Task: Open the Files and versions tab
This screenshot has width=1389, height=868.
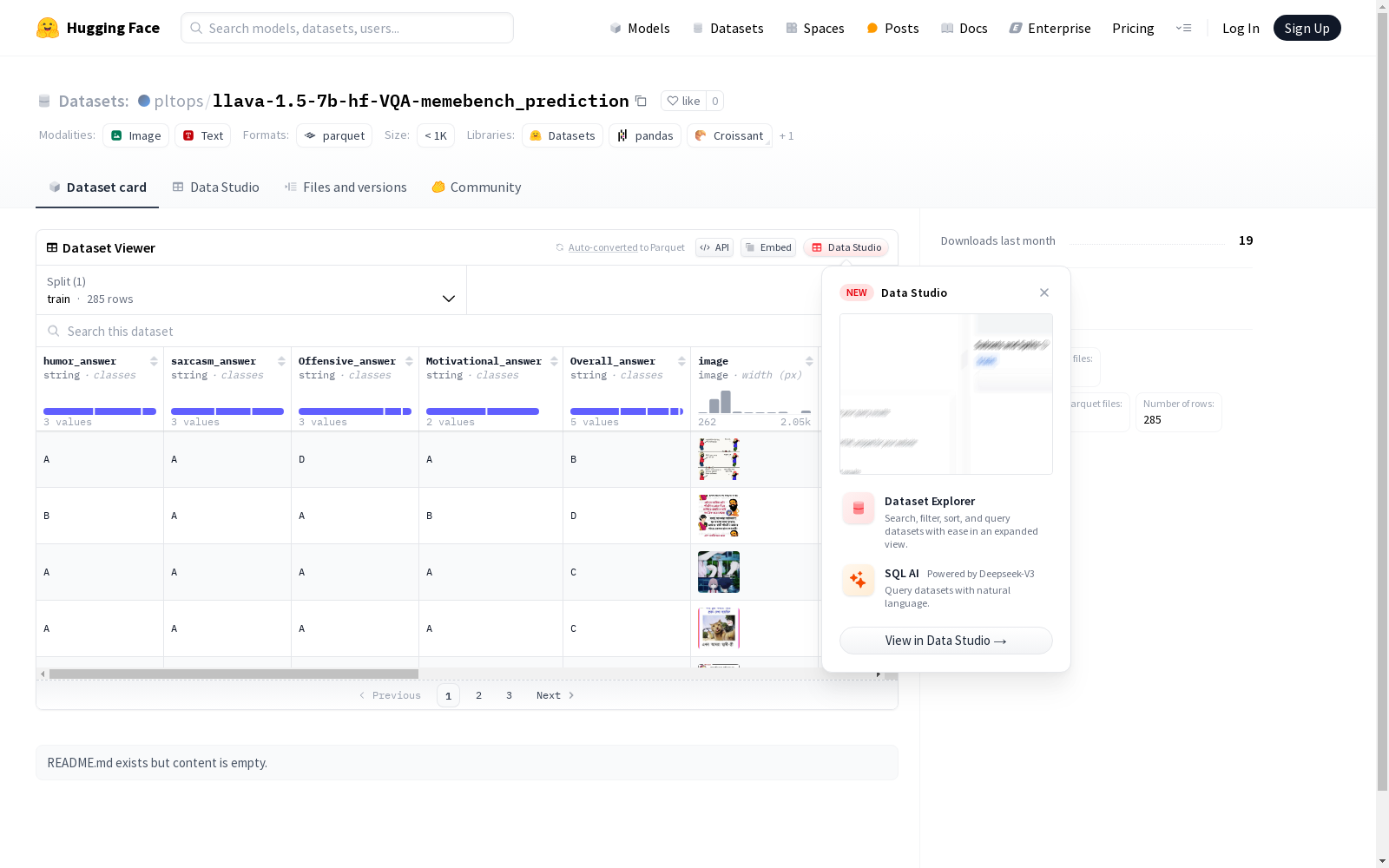Action: point(346,187)
